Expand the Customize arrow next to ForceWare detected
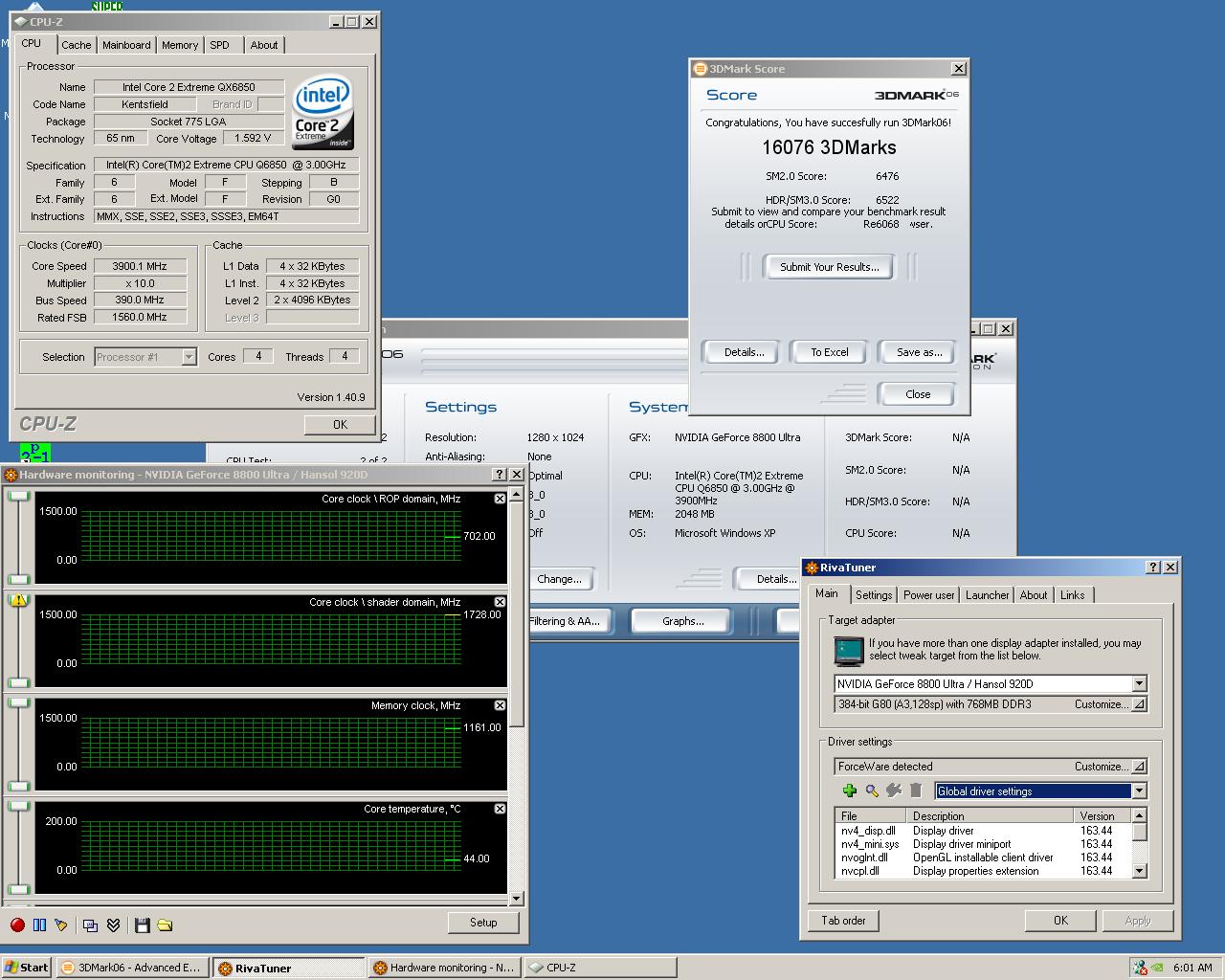The height and width of the screenshot is (980, 1225). [x=1138, y=767]
